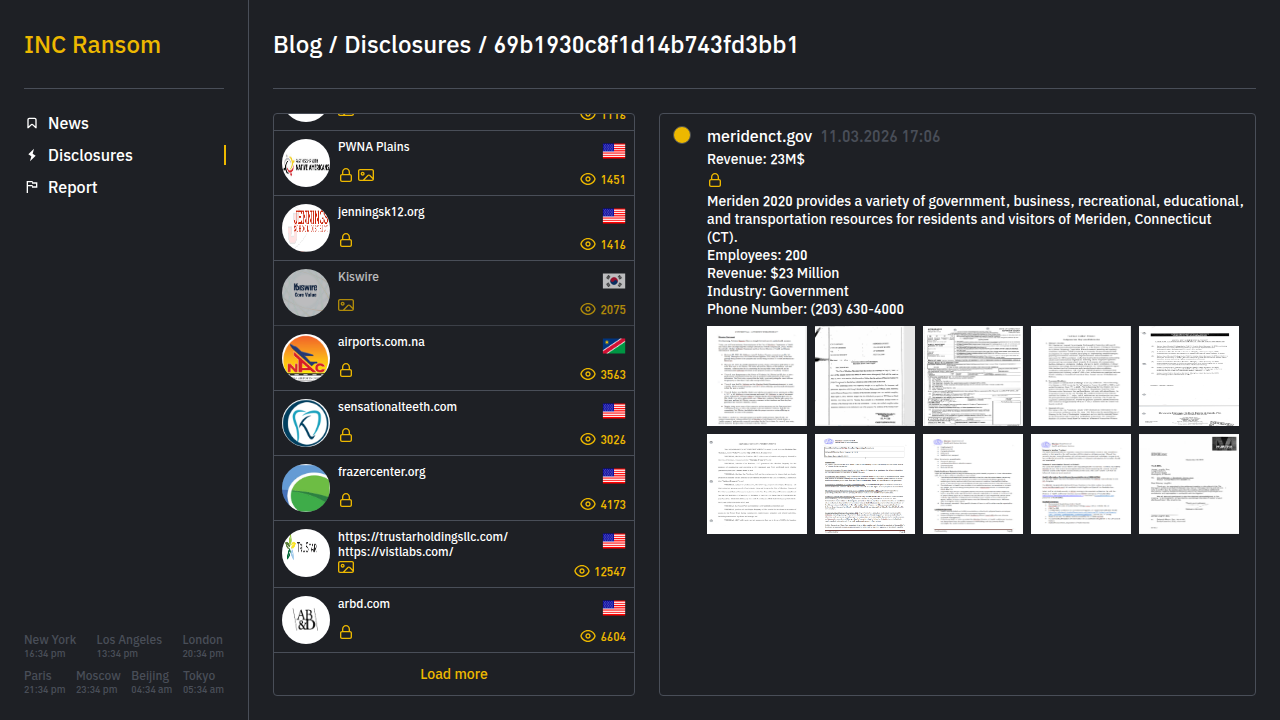Click the Report flag icon in sidebar

tap(32, 187)
